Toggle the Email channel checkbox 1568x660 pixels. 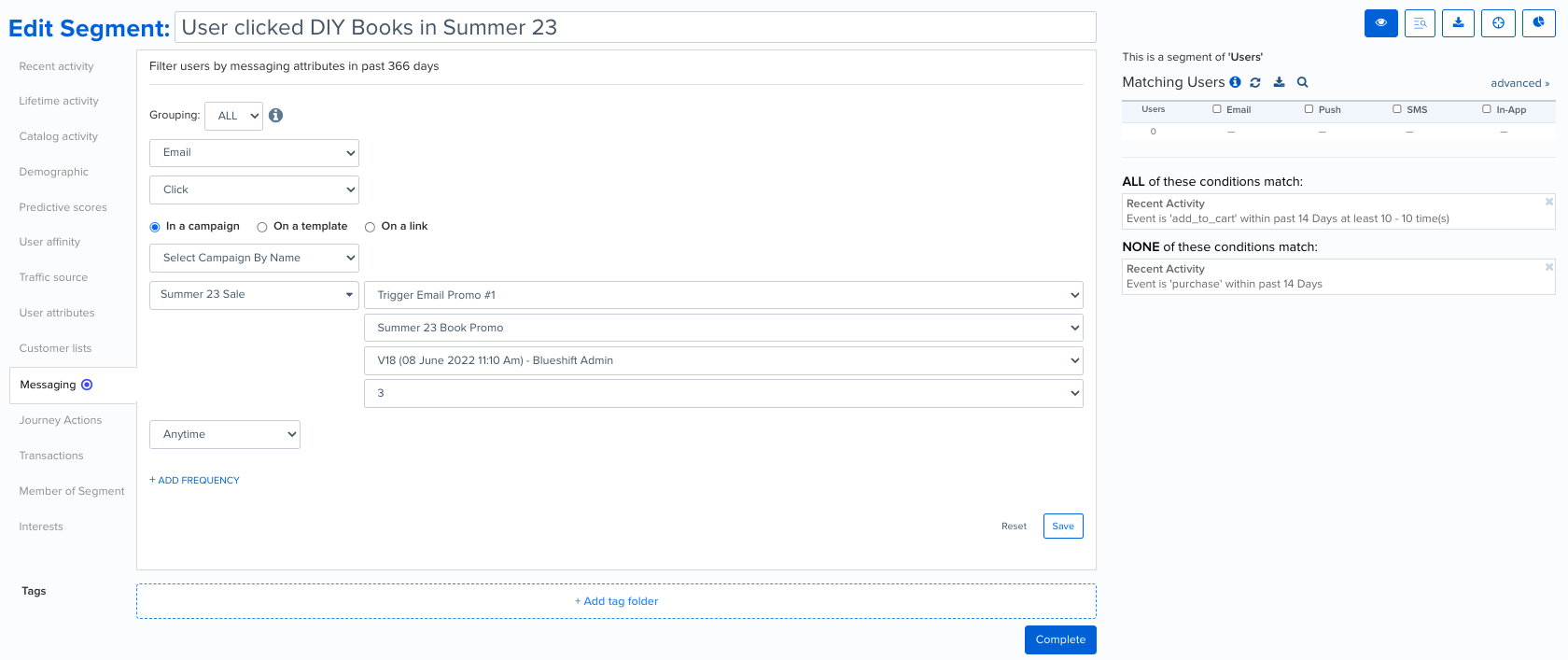[1217, 109]
